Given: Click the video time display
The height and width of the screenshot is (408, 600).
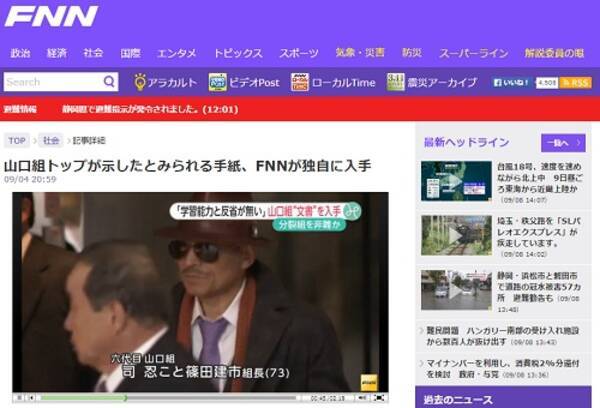Looking at the screenshot, I should click(x=327, y=398).
